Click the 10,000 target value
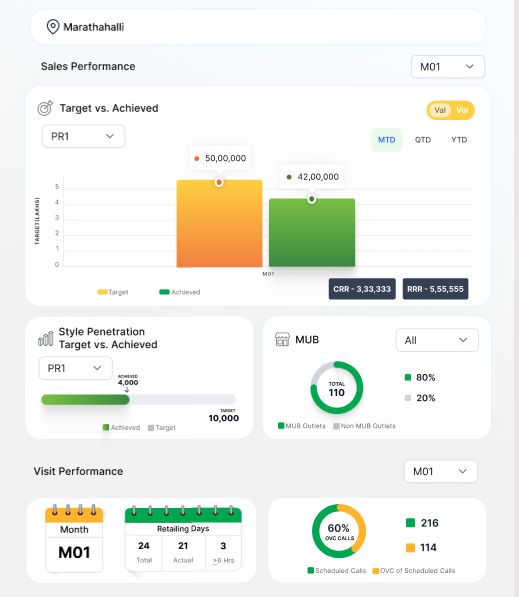The image size is (519, 597). coord(224,418)
